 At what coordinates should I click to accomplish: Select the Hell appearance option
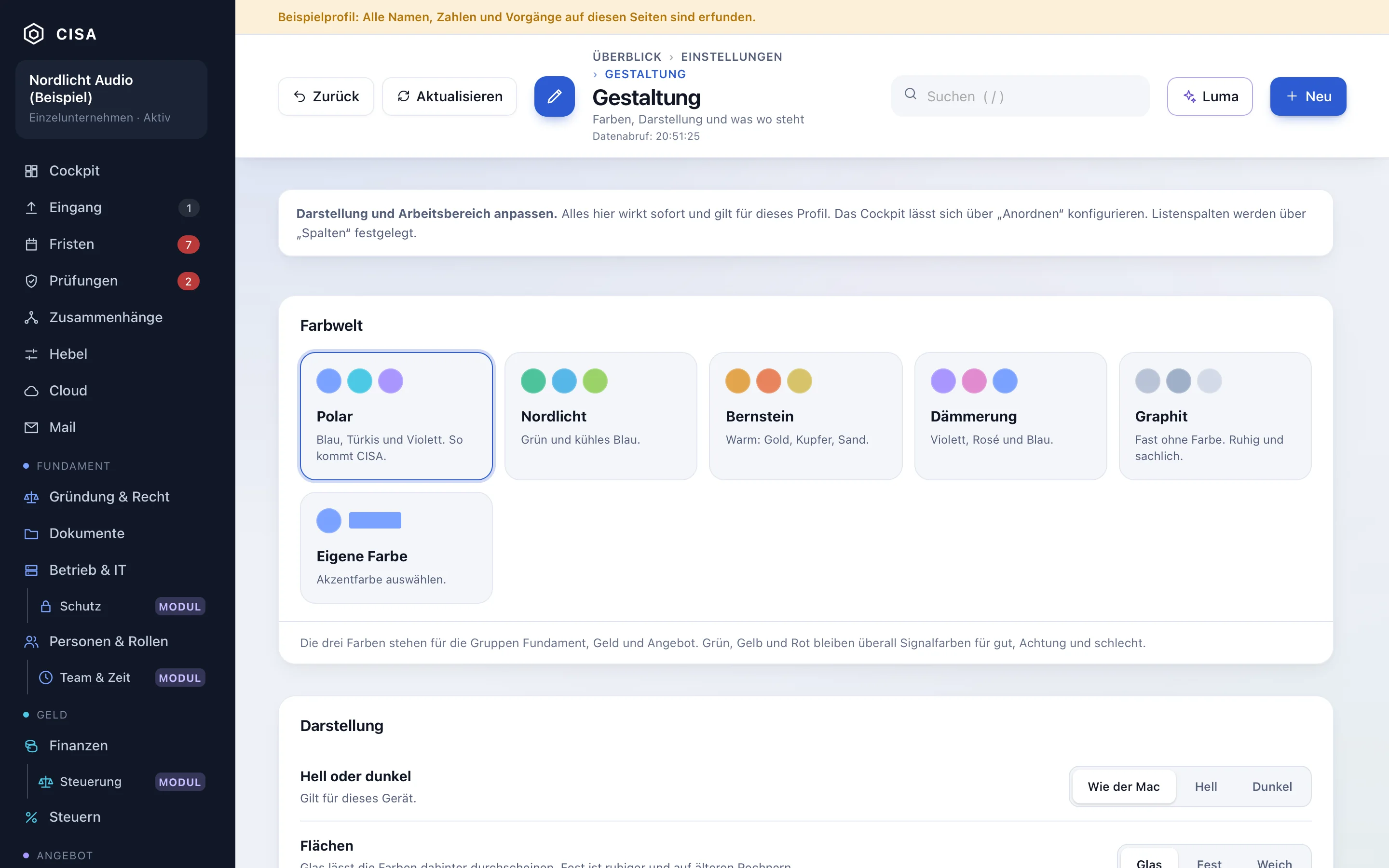coord(1205,787)
